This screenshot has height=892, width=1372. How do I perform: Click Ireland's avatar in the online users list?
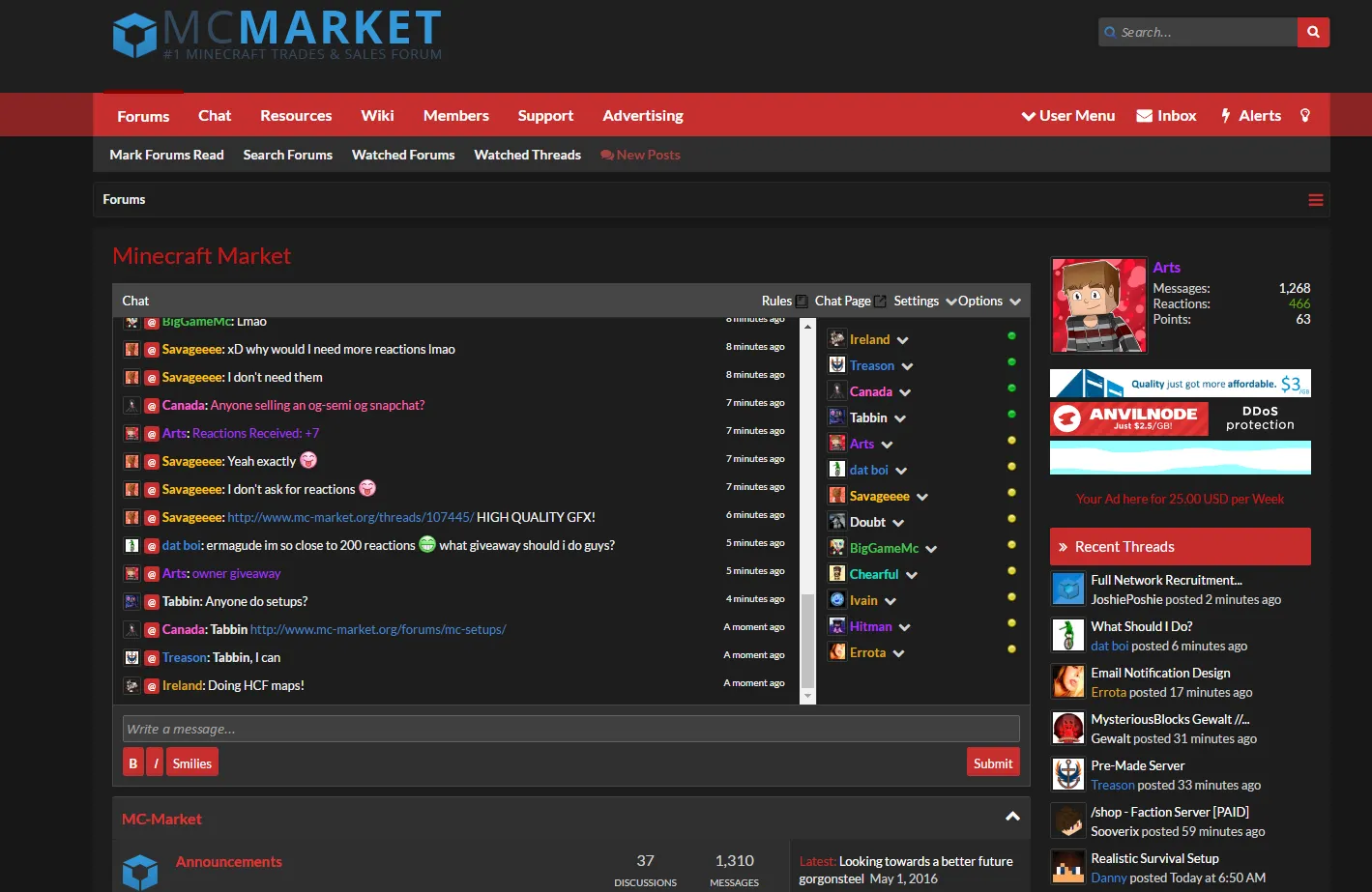837,339
